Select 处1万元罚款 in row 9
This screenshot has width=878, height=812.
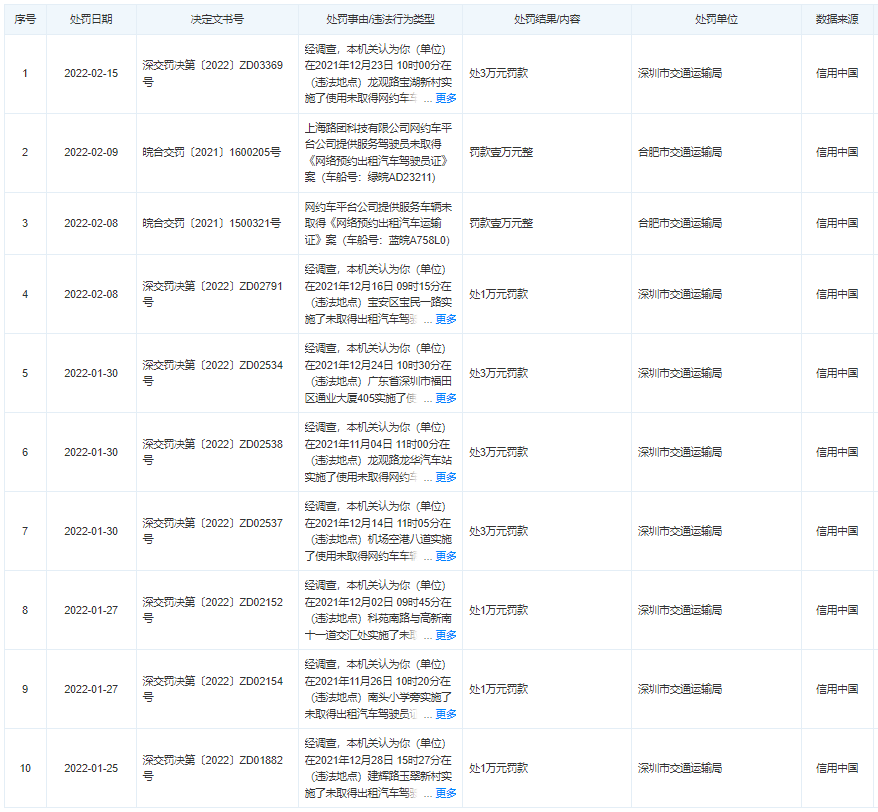tap(498, 689)
